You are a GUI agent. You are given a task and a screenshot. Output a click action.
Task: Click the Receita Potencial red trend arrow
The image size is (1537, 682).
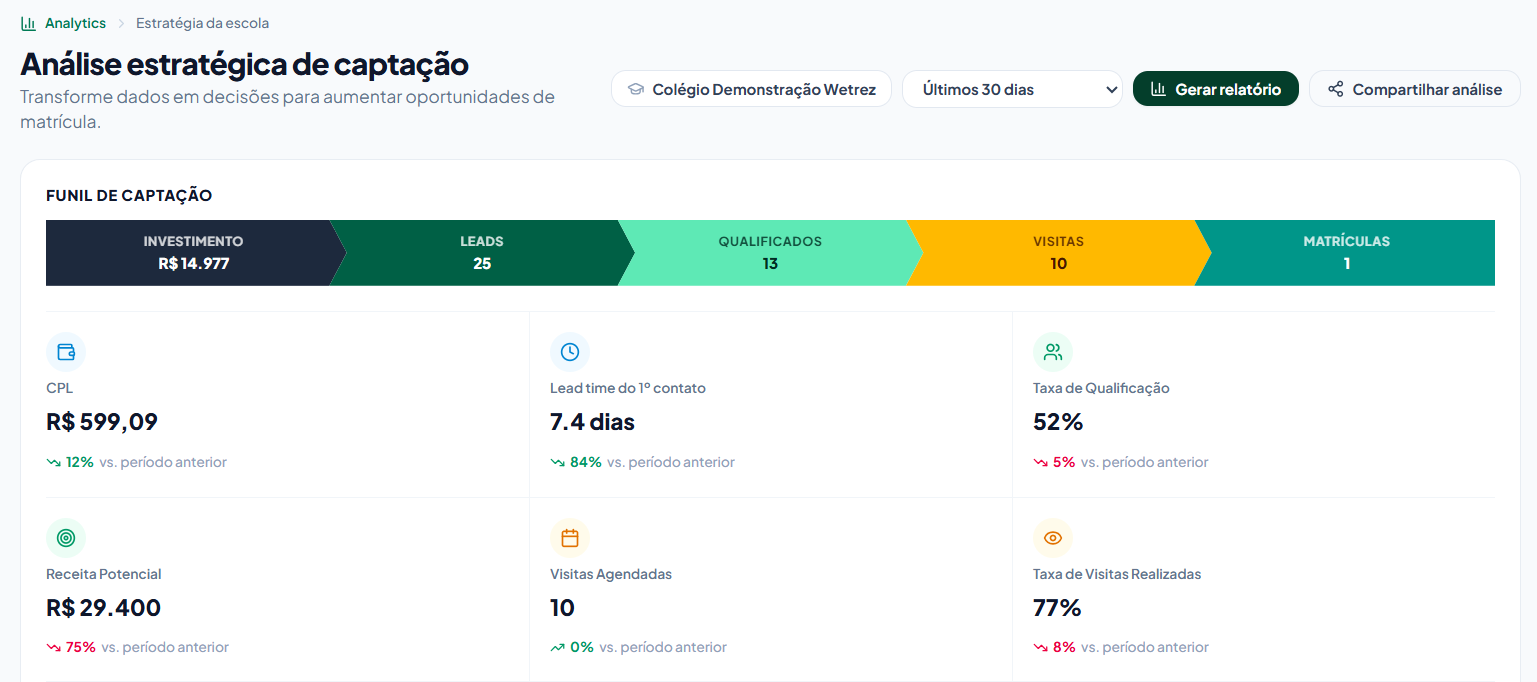[x=53, y=647]
